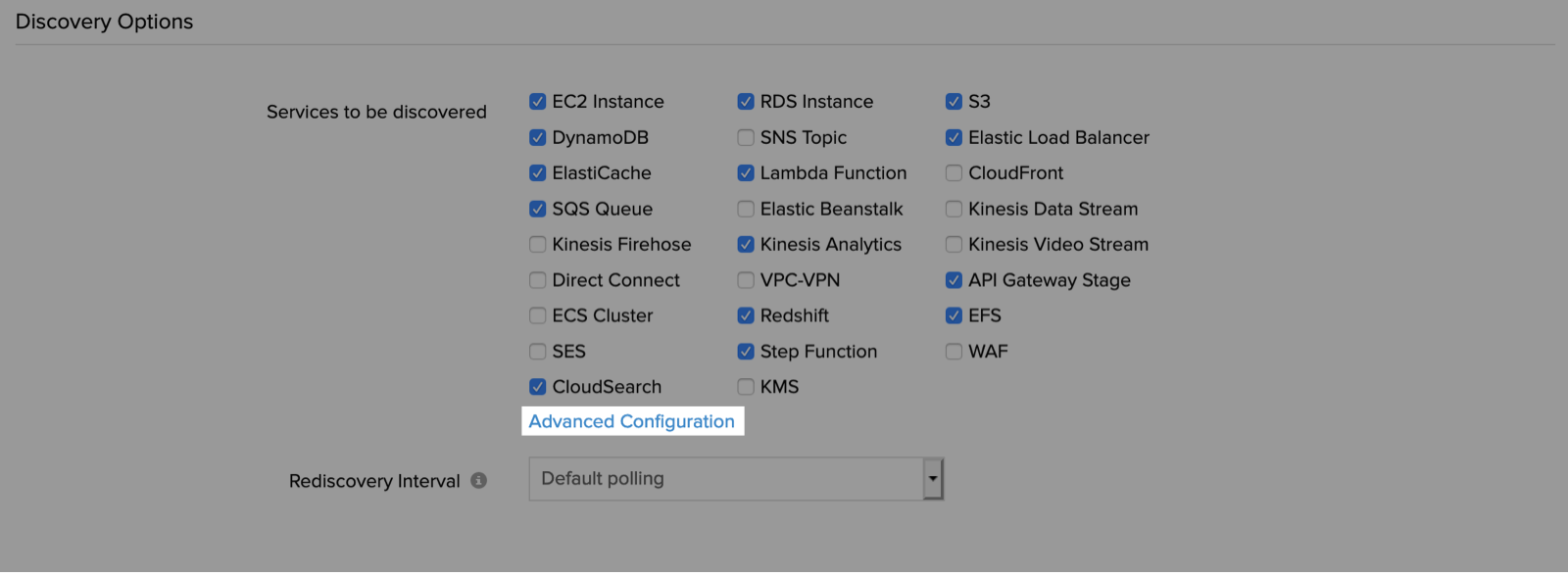This screenshot has height=573, width=1568.
Task: Check the Elastic Beanstalk checkbox
Action: point(746,209)
